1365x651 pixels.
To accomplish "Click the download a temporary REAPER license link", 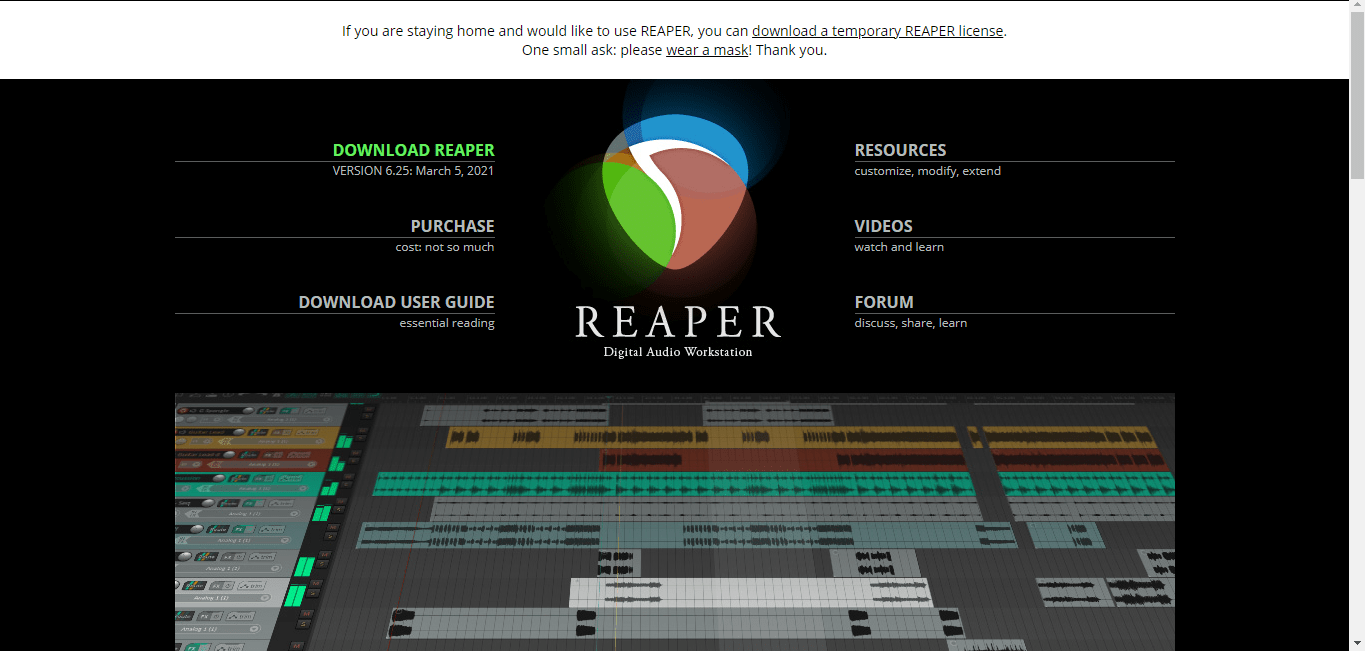I will click(878, 30).
